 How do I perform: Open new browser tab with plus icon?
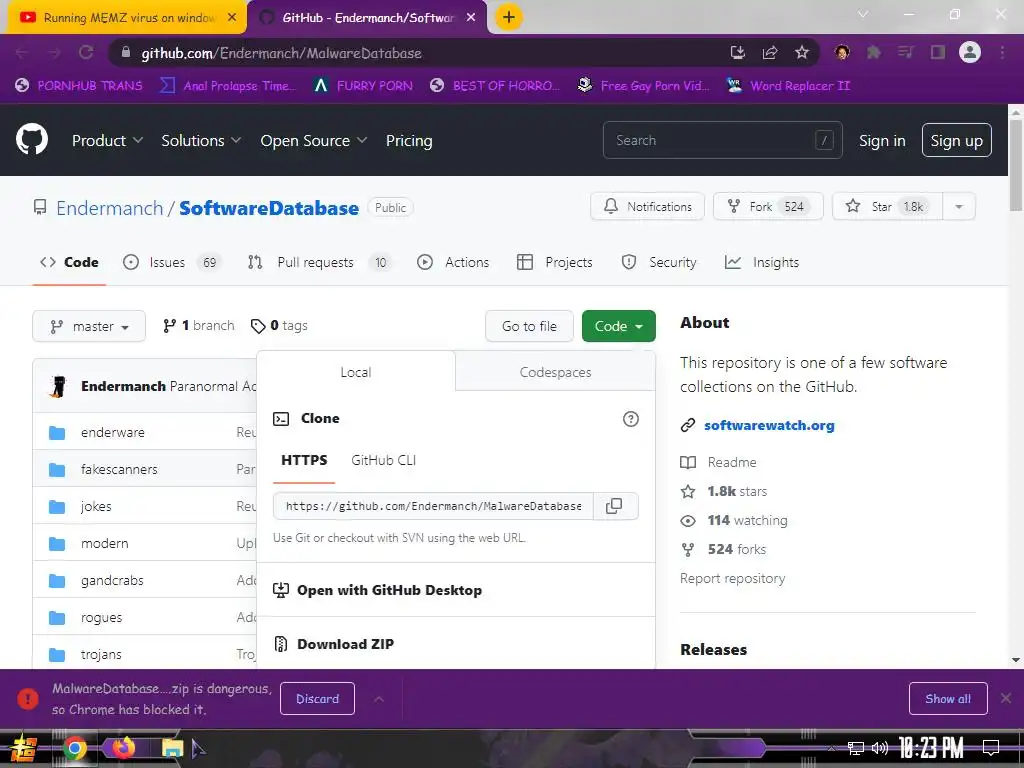(x=509, y=17)
